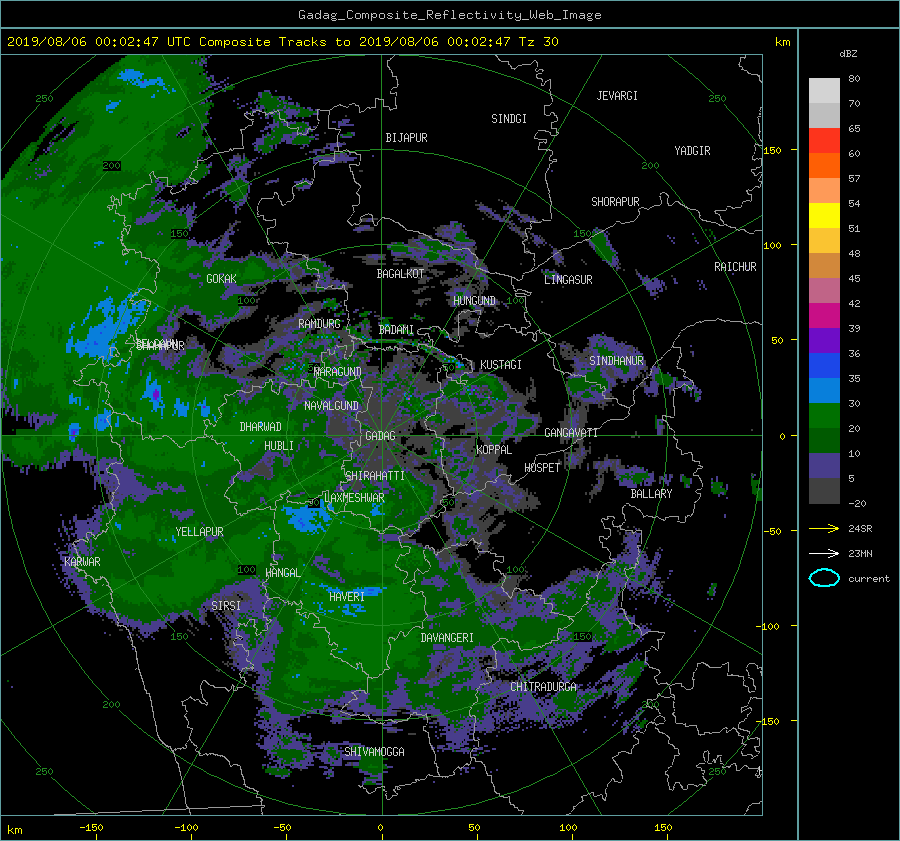Click the CHITRADURGA city label

click(543, 687)
